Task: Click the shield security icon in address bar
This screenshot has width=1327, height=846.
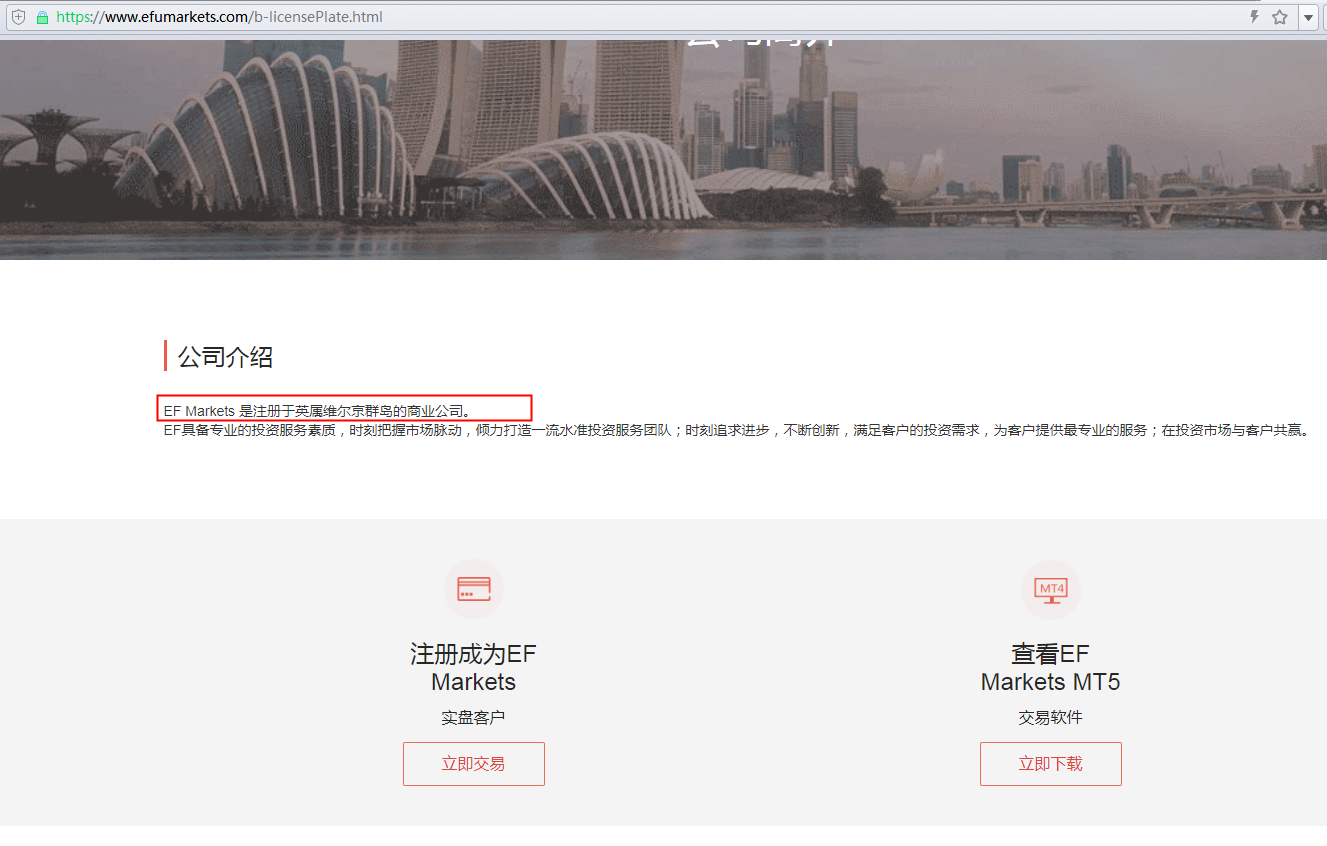Action: pyautogui.click(x=18, y=17)
